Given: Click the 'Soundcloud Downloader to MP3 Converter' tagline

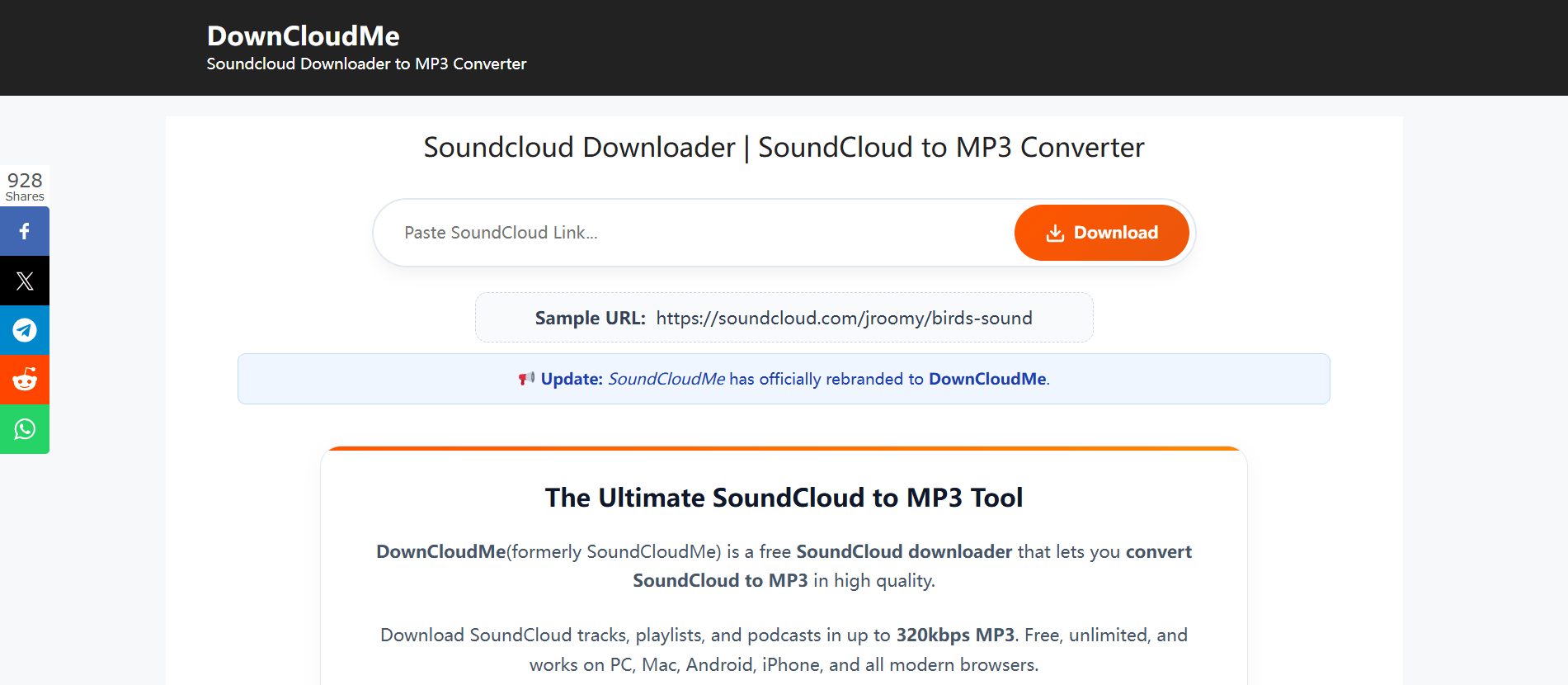Looking at the screenshot, I should point(366,64).
